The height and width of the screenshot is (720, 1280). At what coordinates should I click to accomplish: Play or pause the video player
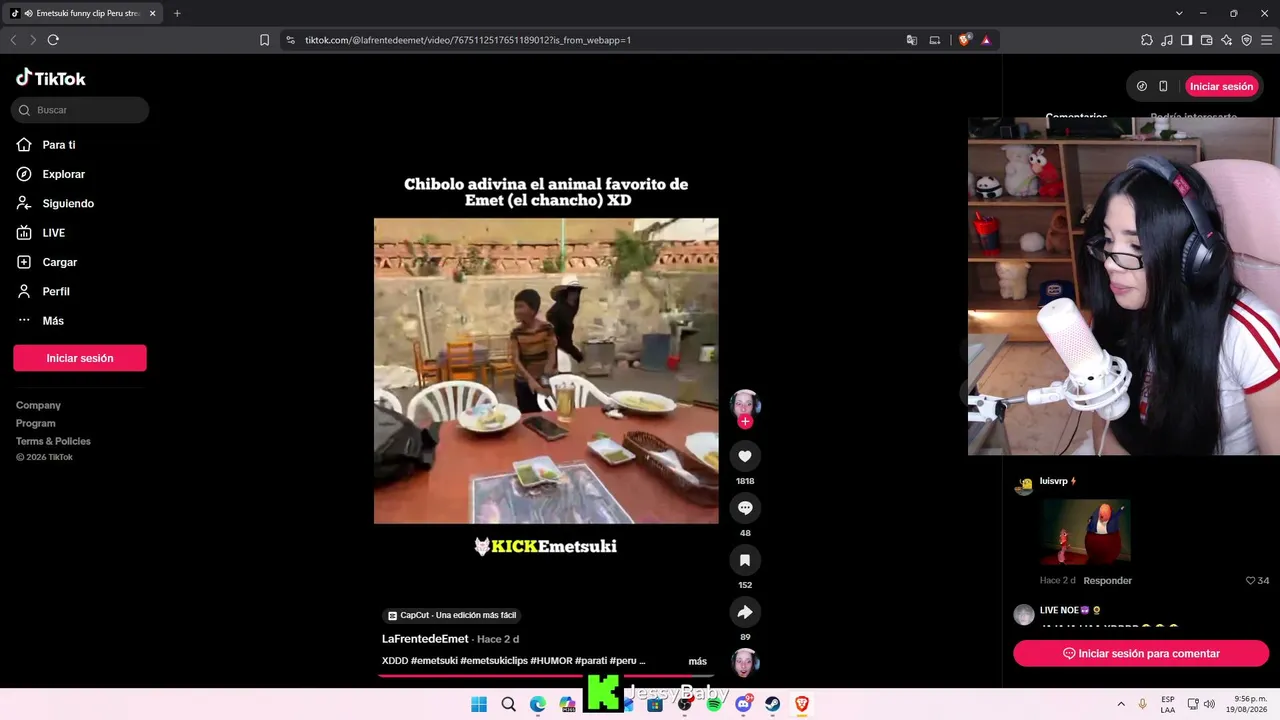click(x=546, y=371)
